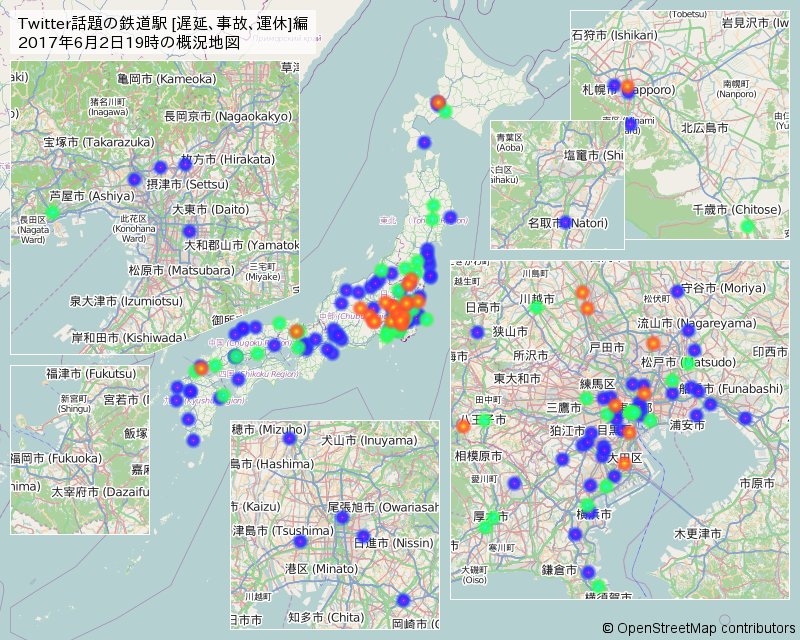800x640 pixels.
Task: Click the OpenStreetMap contributors attribution link
Action: [699, 628]
